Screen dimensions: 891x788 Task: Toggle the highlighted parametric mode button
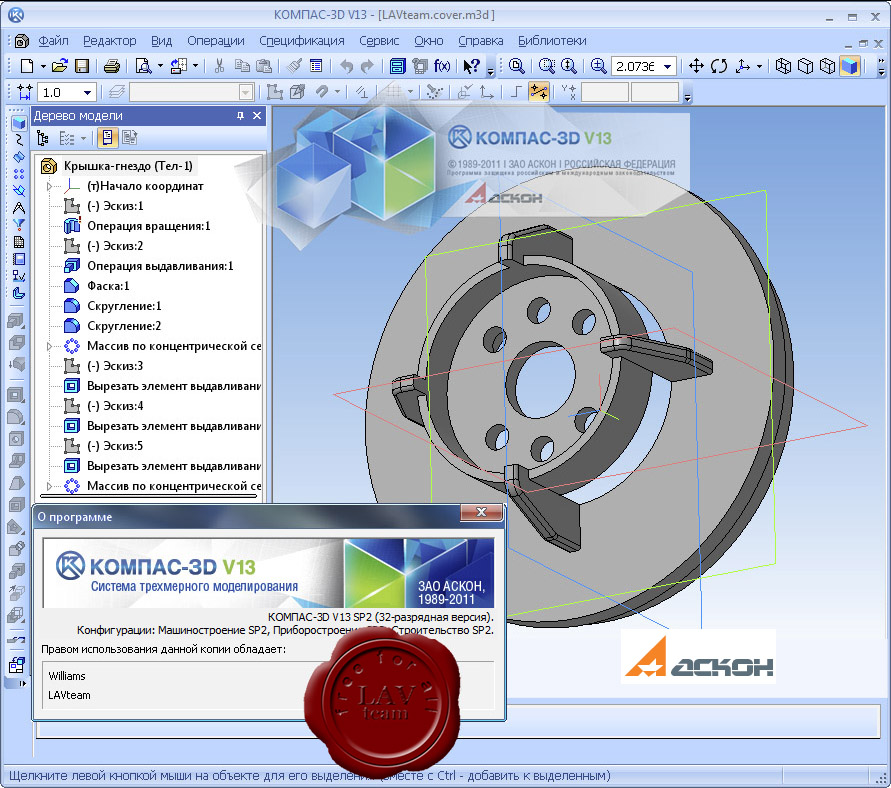(x=539, y=92)
